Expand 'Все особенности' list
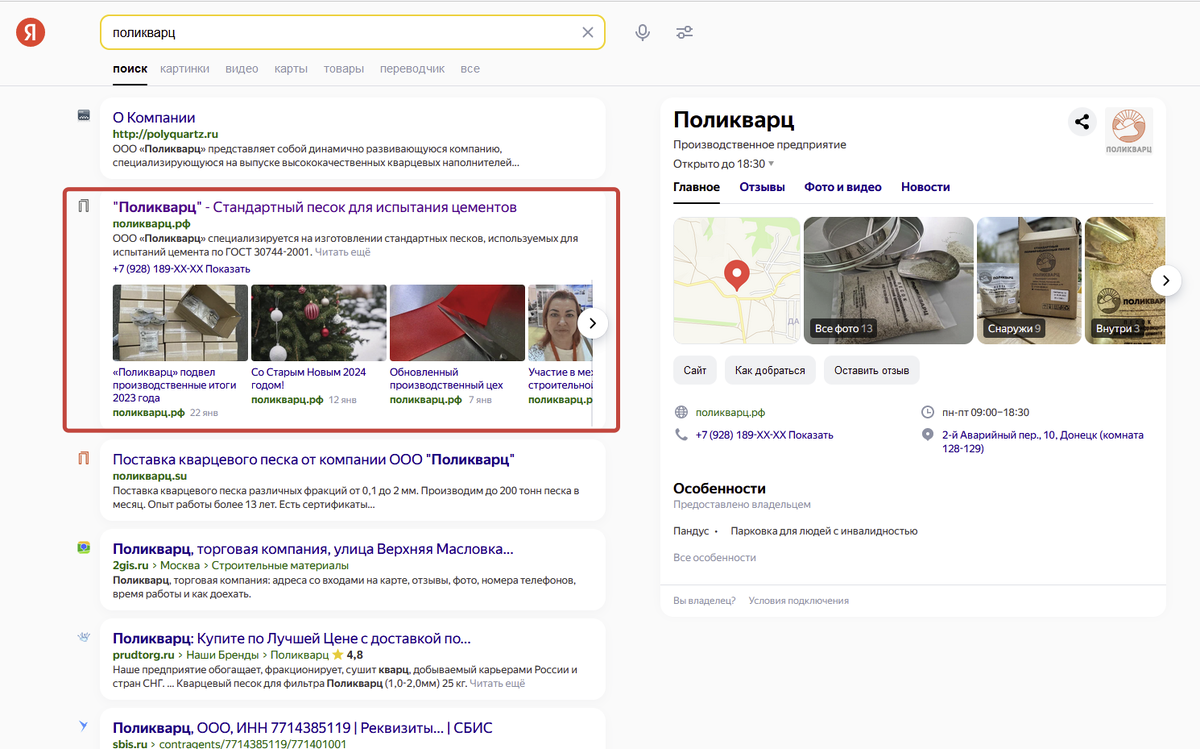The height and width of the screenshot is (749, 1200). [715, 557]
